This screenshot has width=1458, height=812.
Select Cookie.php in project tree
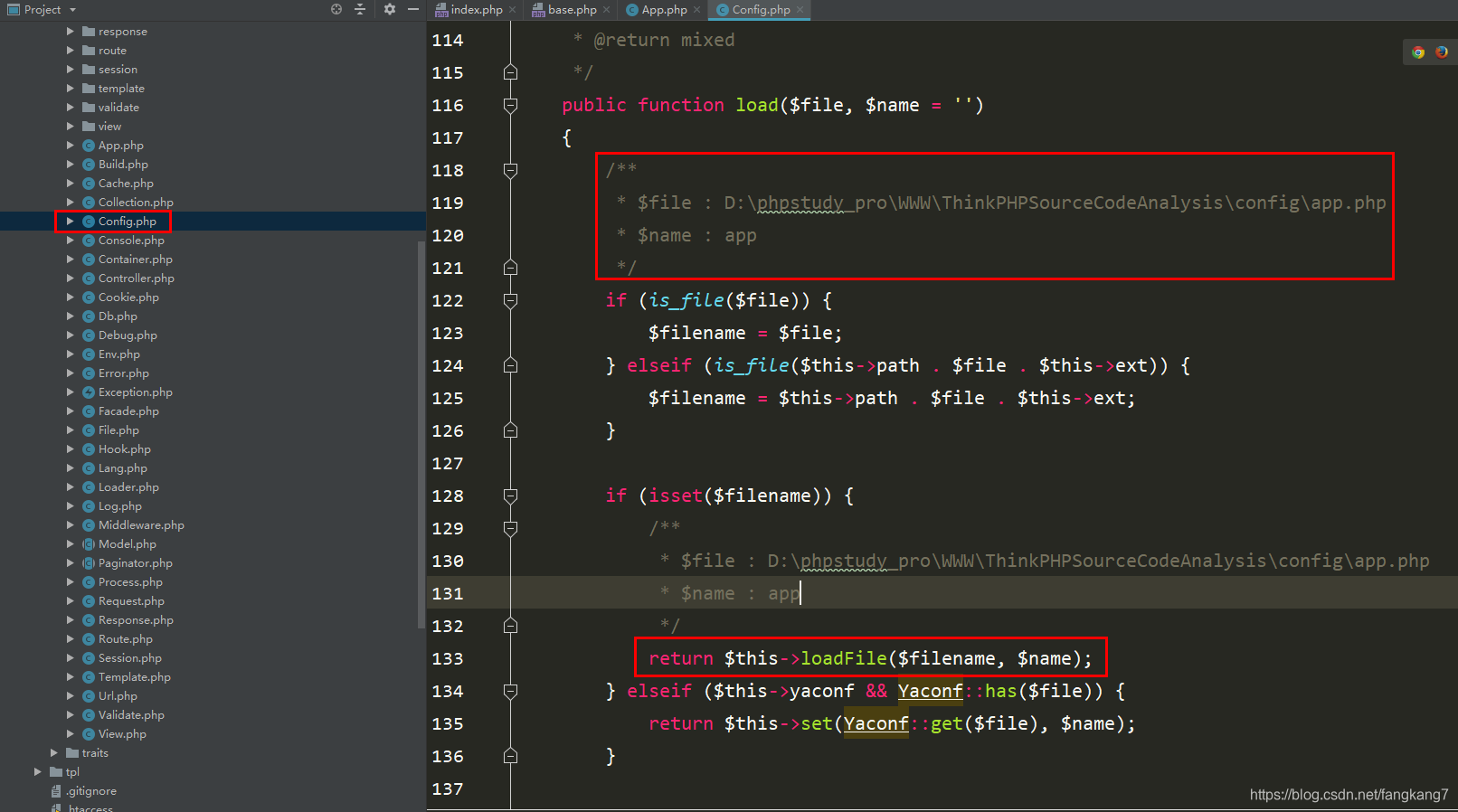pyautogui.click(x=128, y=297)
